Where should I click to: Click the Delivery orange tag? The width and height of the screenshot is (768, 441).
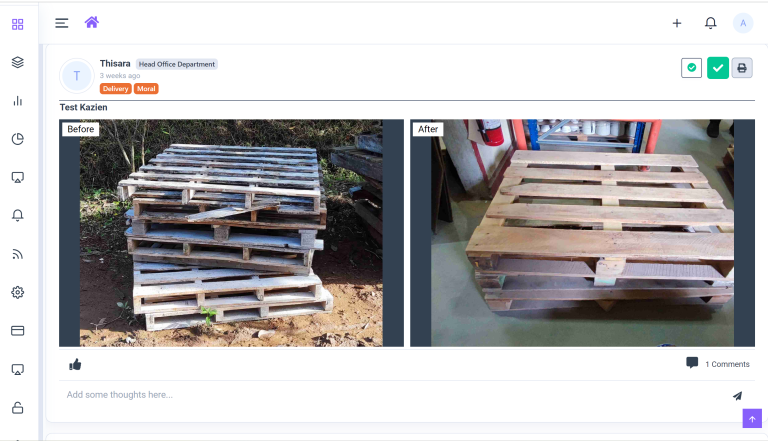(x=116, y=89)
